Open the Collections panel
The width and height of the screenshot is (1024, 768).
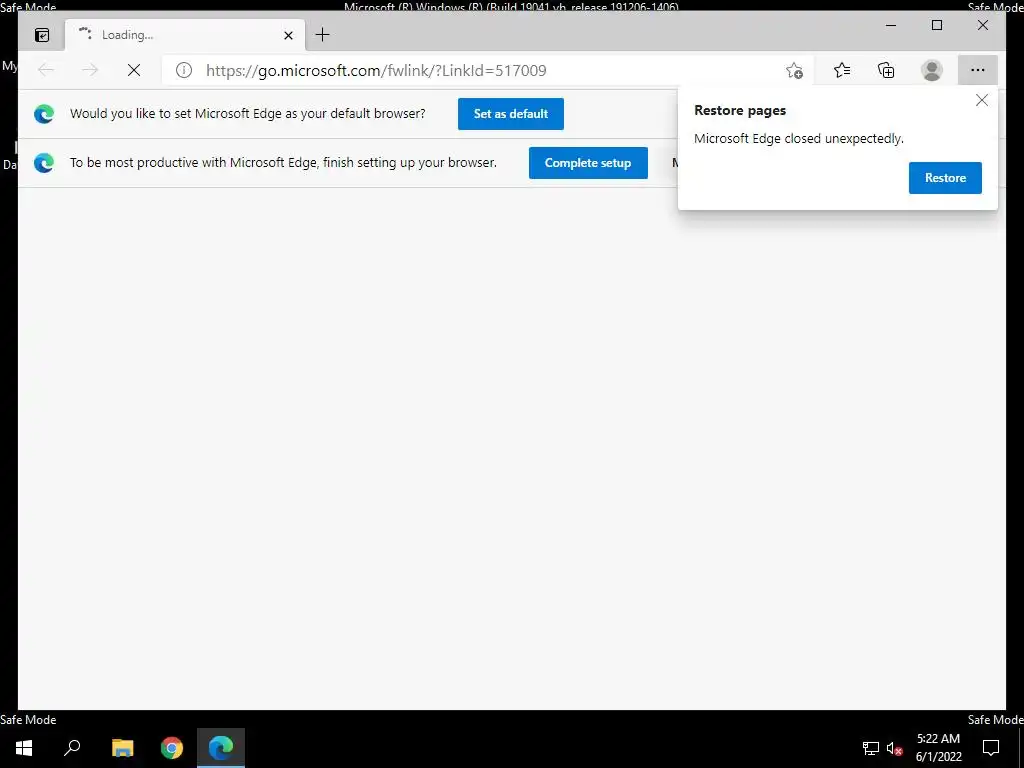pyautogui.click(x=886, y=70)
